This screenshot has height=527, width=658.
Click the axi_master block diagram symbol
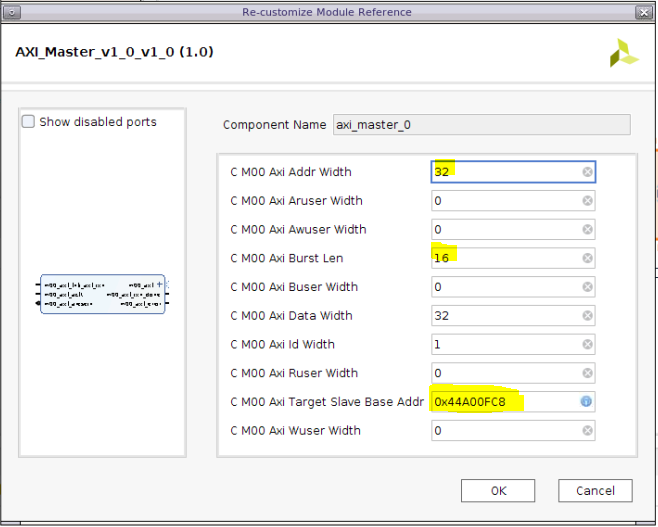point(102,294)
